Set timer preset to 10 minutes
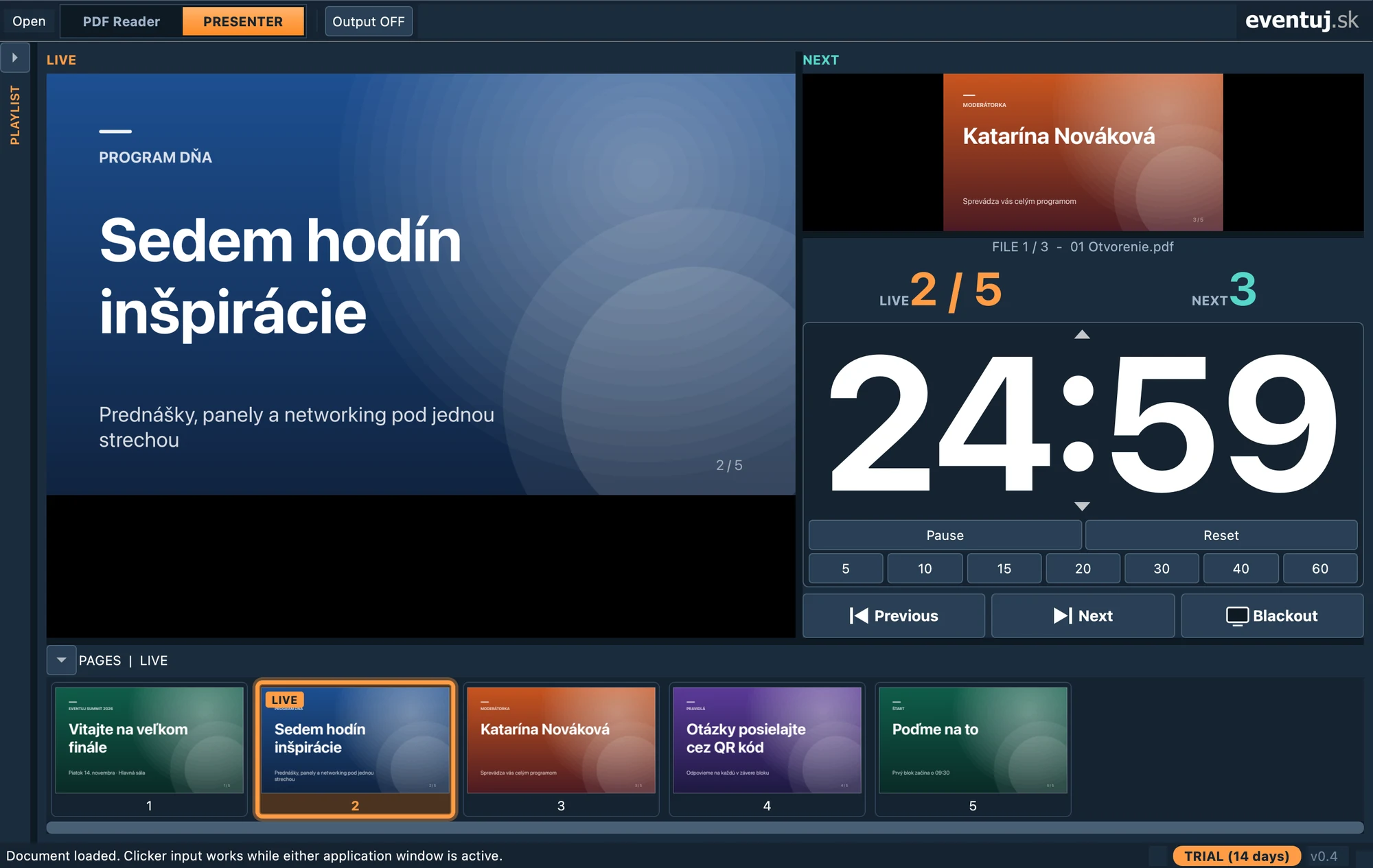1373x868 pixels. (x=925, y=569)
